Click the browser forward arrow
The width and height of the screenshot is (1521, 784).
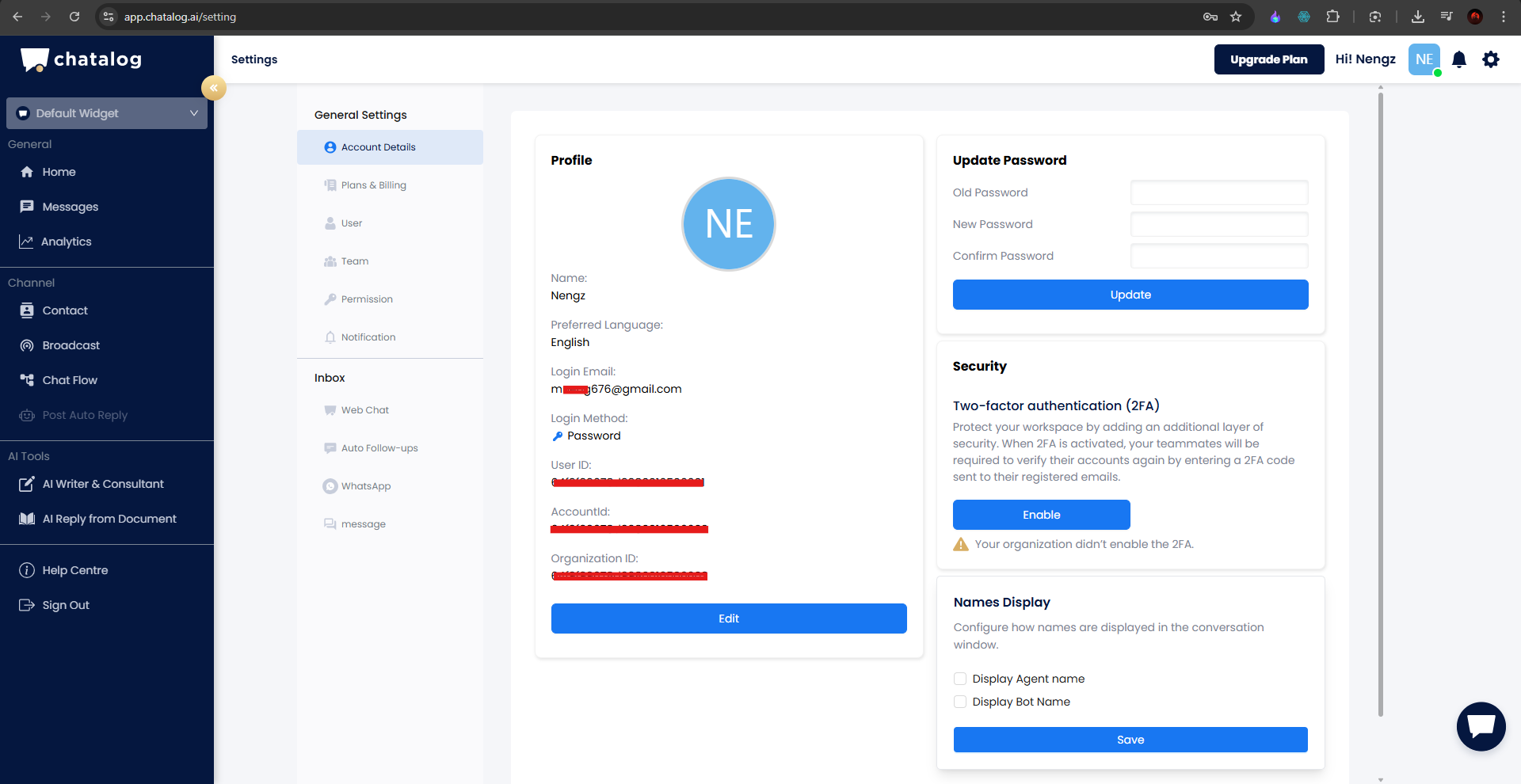(46, 17)
